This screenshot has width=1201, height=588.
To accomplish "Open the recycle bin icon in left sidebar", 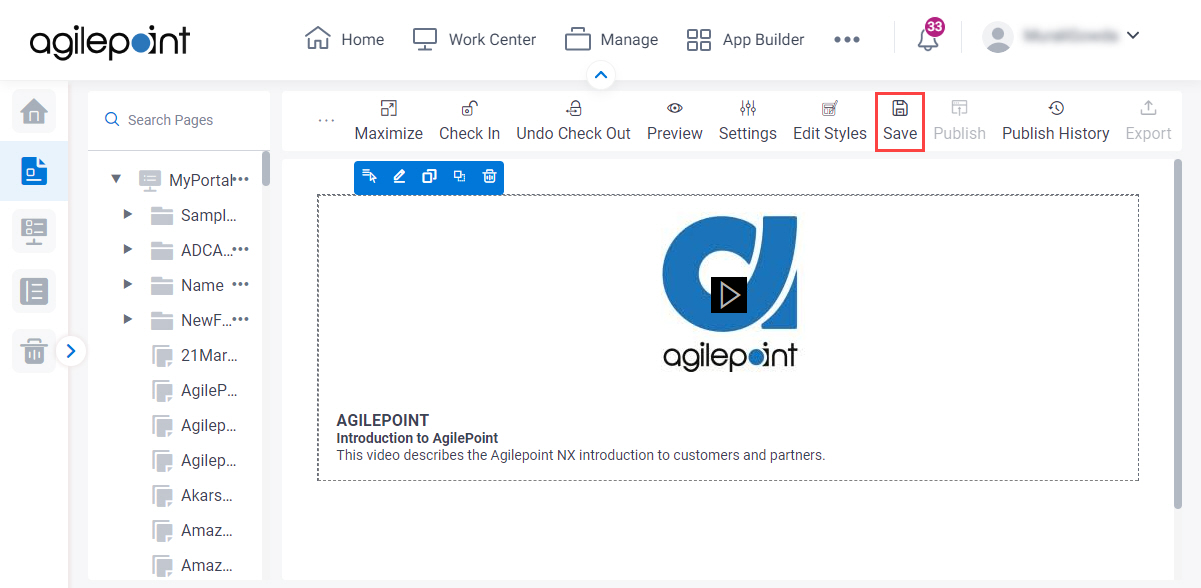I will (34, 351).
